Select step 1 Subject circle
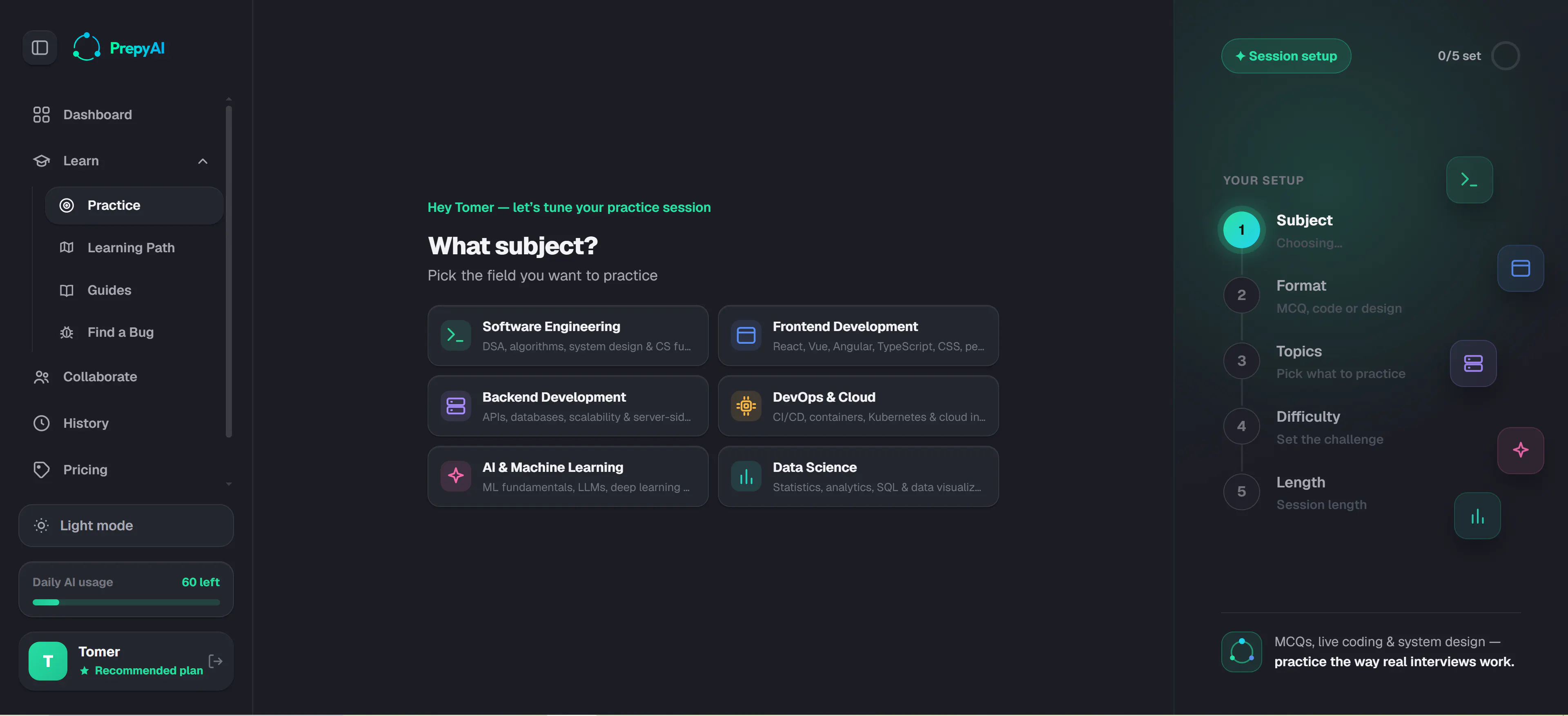Screen dimensions: 1568x716 pyautogui.click(x=1241, y=230)
